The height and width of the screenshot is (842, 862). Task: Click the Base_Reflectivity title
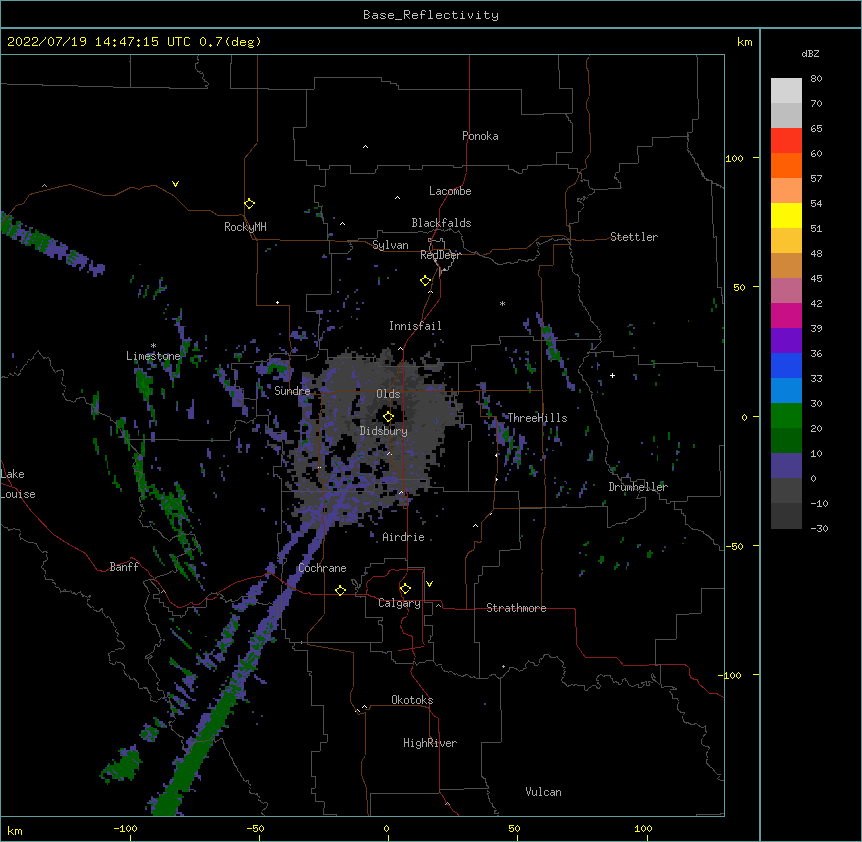tap(431, 15)
